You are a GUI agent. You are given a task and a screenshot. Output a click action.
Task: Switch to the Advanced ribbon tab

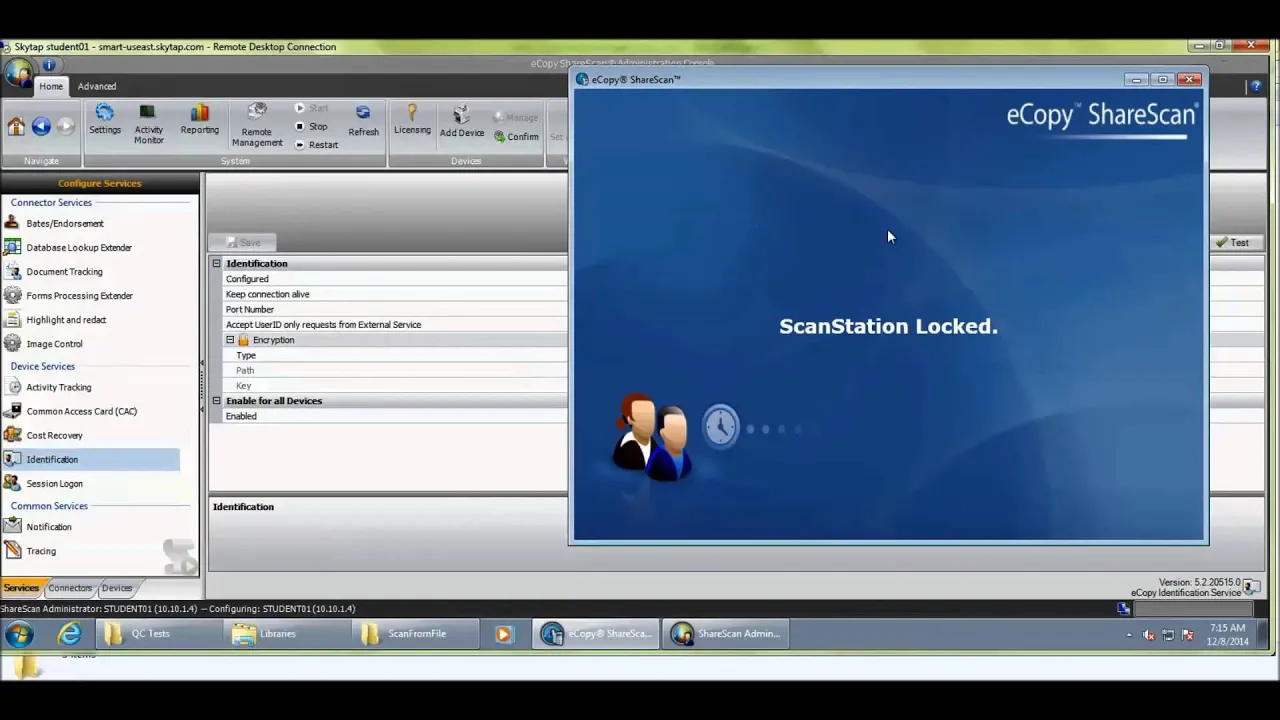click(97, 86)
